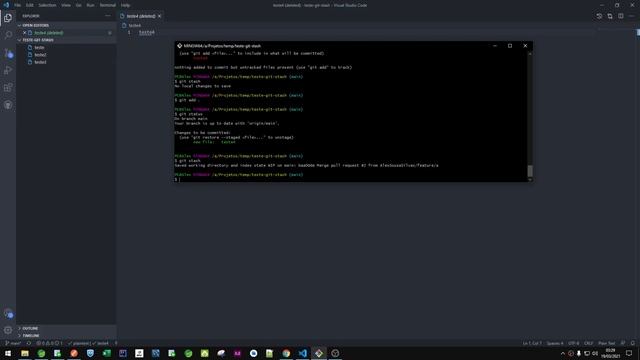The image size is (640, 360).
Task: Switch to Visual Studio Code in taskbar
Action: 302,353
